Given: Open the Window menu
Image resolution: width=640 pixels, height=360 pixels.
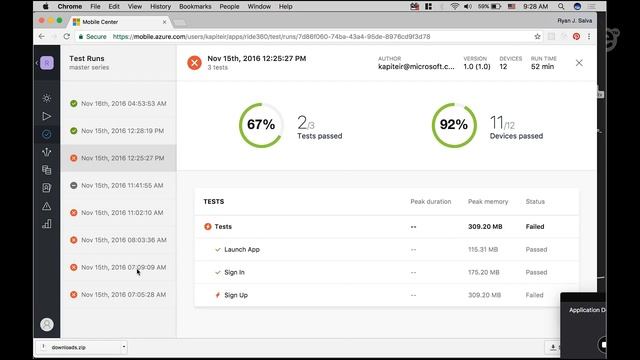Looking at the screenshot, I should [259, 7].
